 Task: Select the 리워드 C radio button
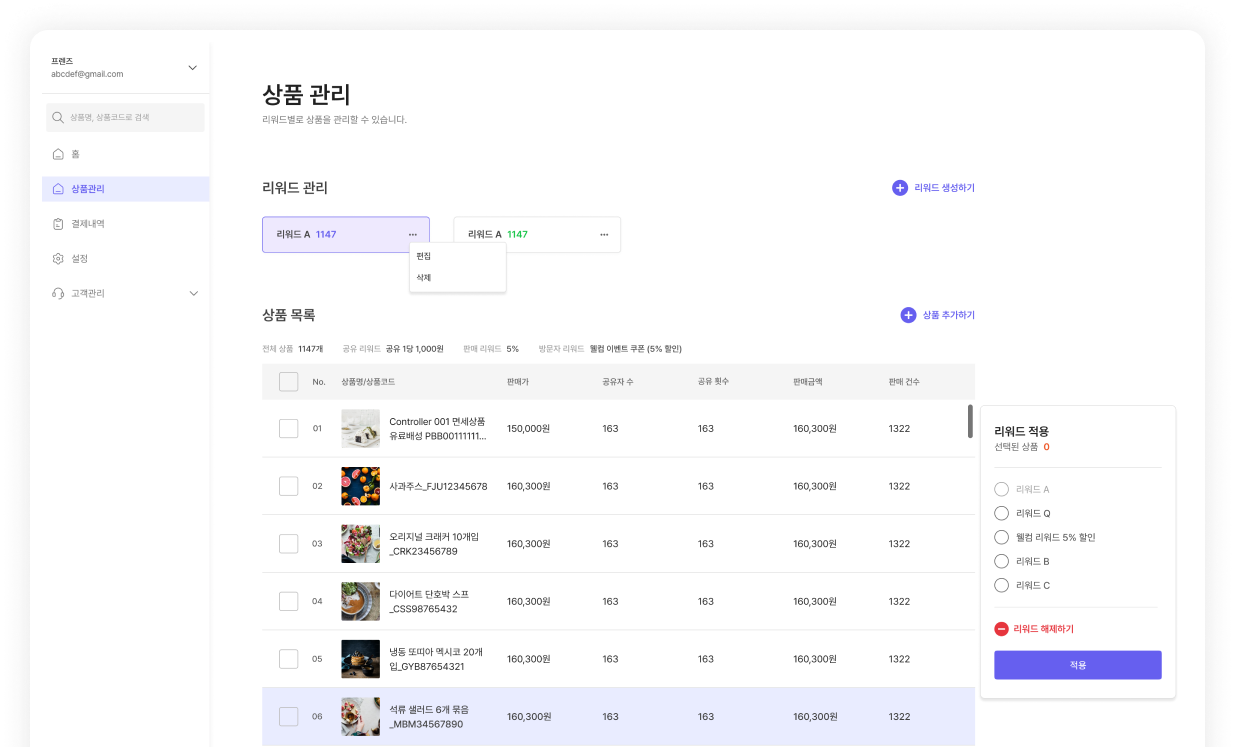click(1001, 585)
